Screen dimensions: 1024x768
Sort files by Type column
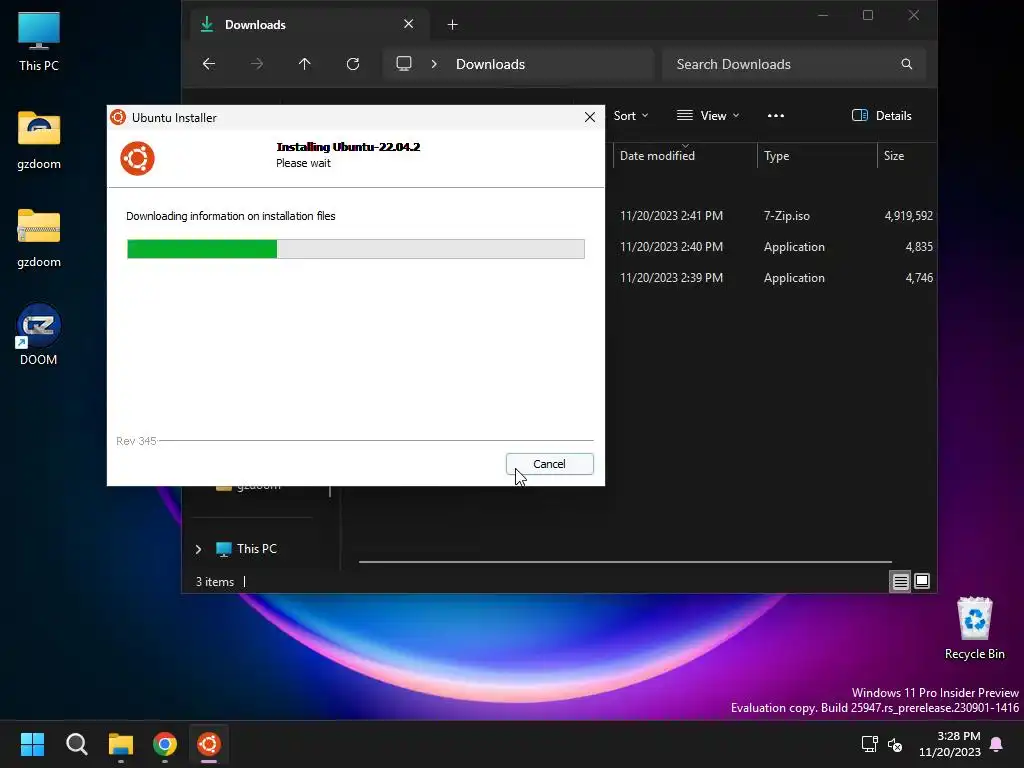(x=817, y=155)
